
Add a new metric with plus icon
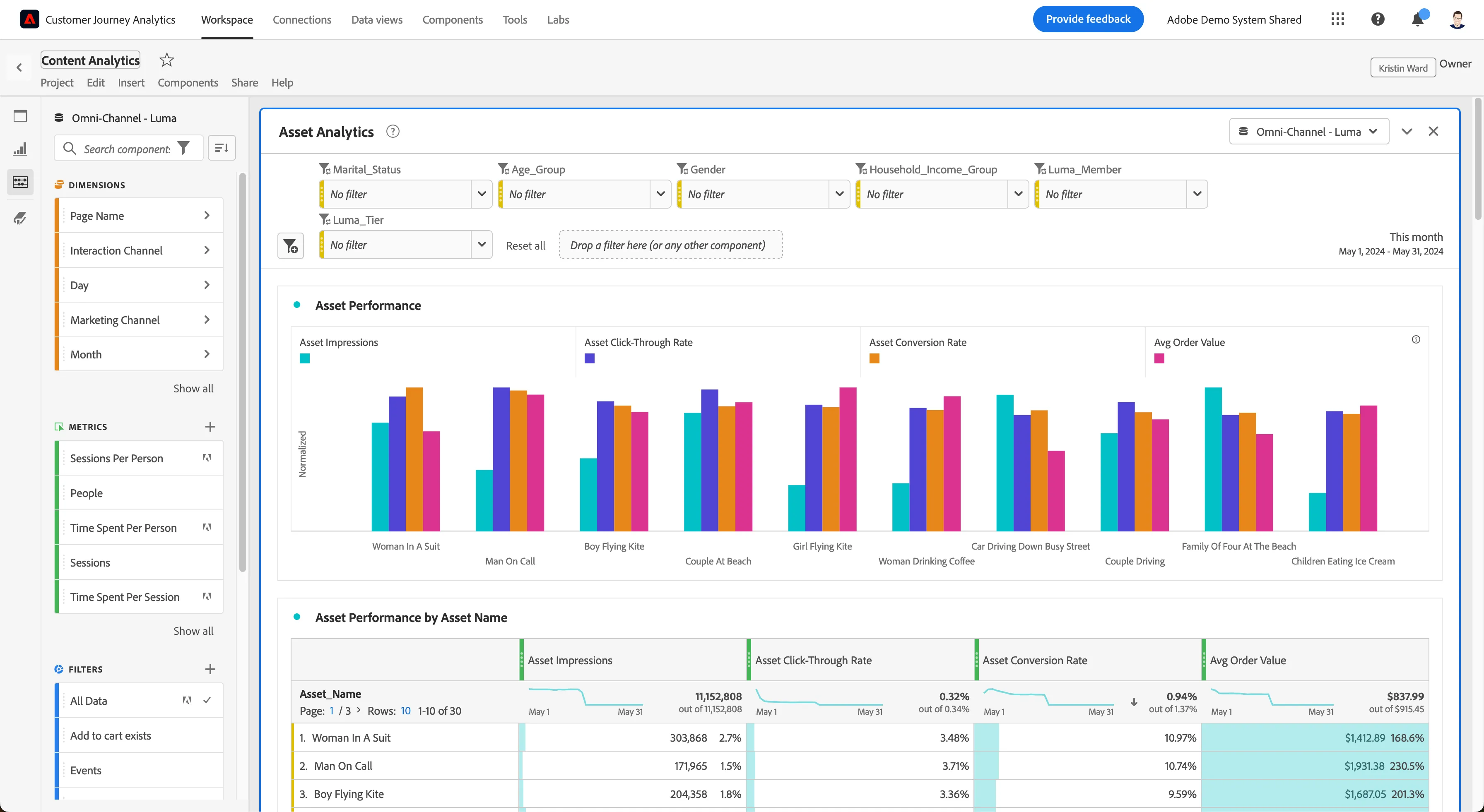210,427
